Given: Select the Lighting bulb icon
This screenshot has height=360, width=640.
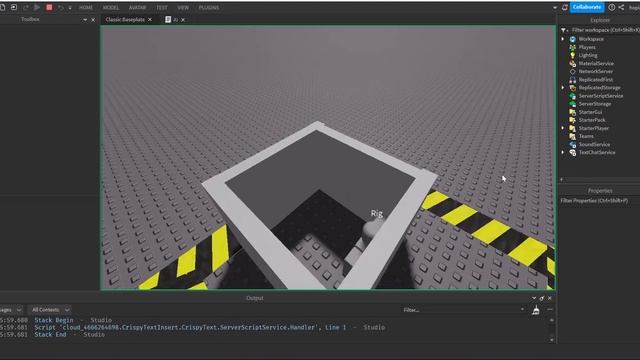Looking at the screenshot, I should click(x=573, y=56).
